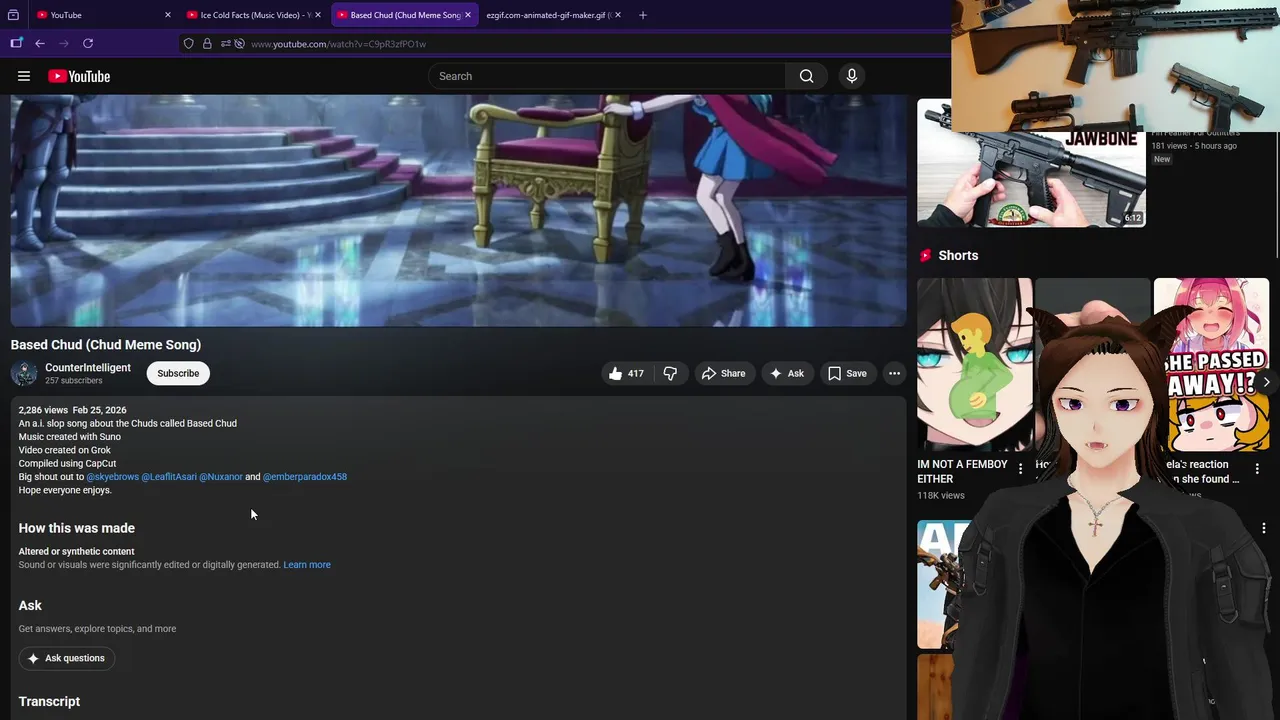Click the YouTube logo
The width and height of the screenshot is (1280, 720).
tap(79, 76)
